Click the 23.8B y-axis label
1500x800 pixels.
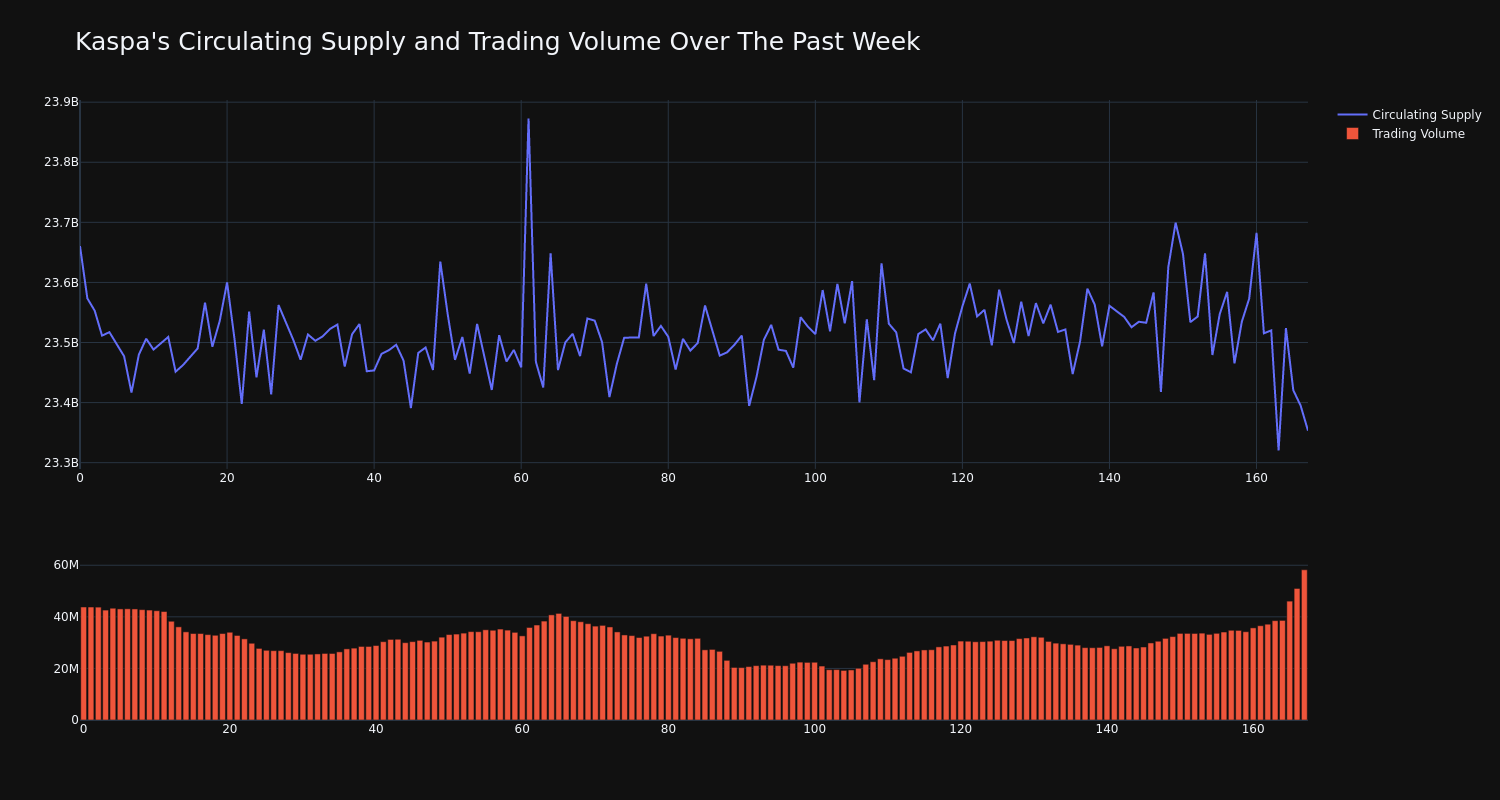tap(61, 162)
